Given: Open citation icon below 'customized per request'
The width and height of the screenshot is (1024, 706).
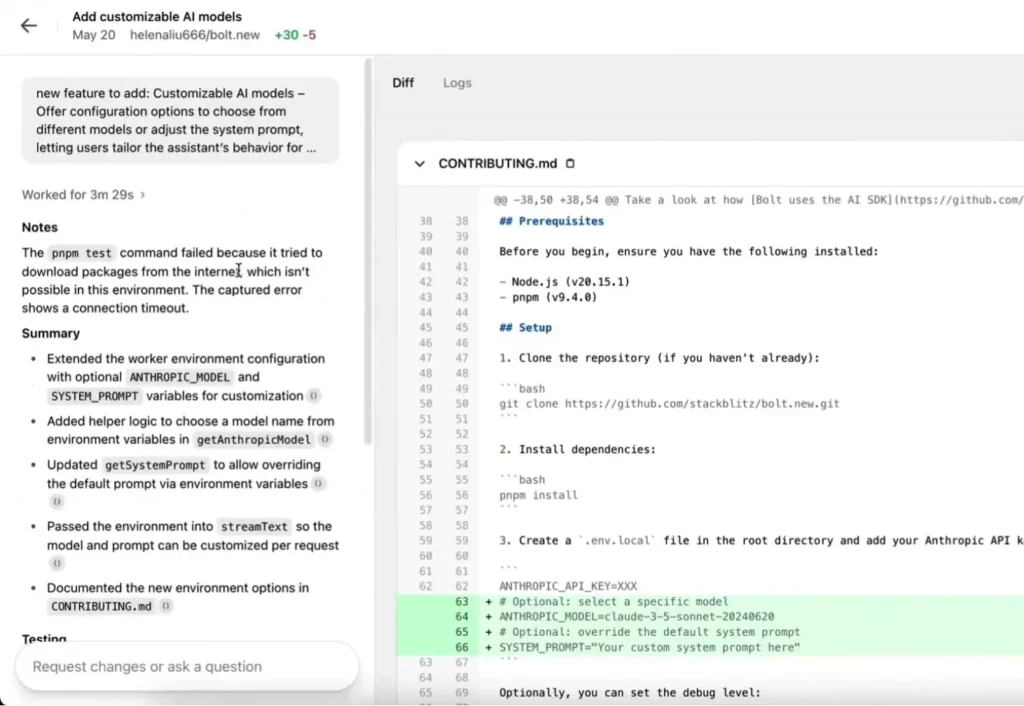Looking at the screenshot, I should [56, 564].
